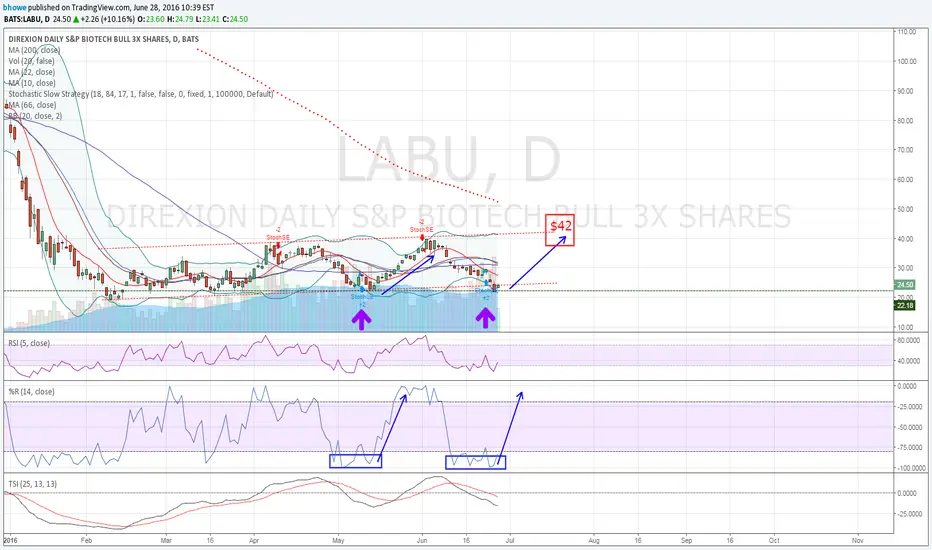Click the 100.00 price axis label
932x550 pixels.
[906, 61]
